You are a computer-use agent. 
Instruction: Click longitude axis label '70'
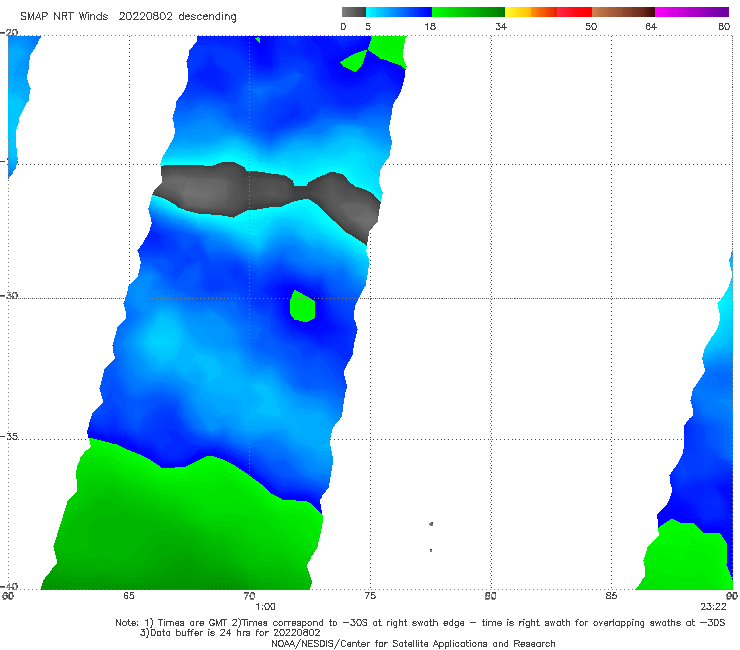tap(249, 596)
